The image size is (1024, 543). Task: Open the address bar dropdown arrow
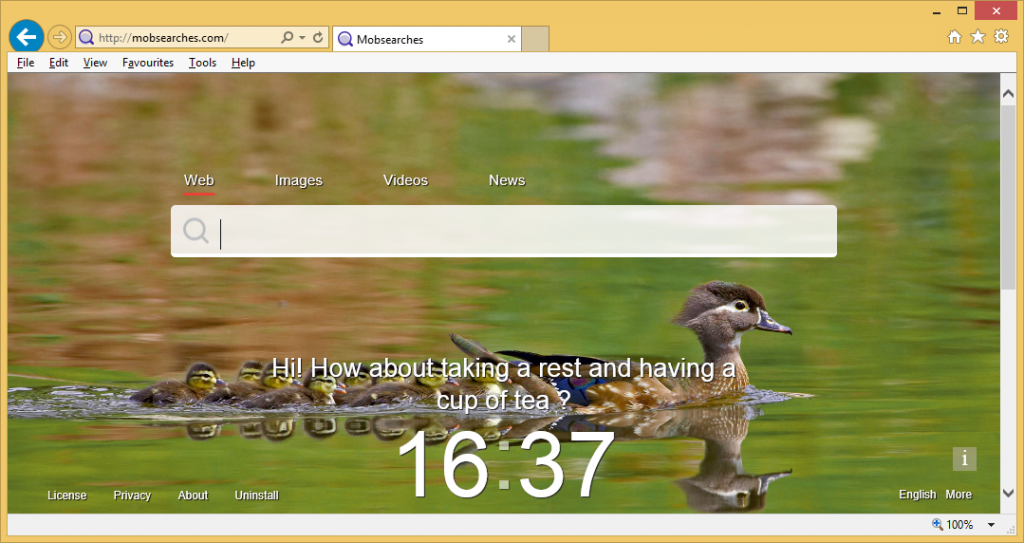click(x=302, y=38)
